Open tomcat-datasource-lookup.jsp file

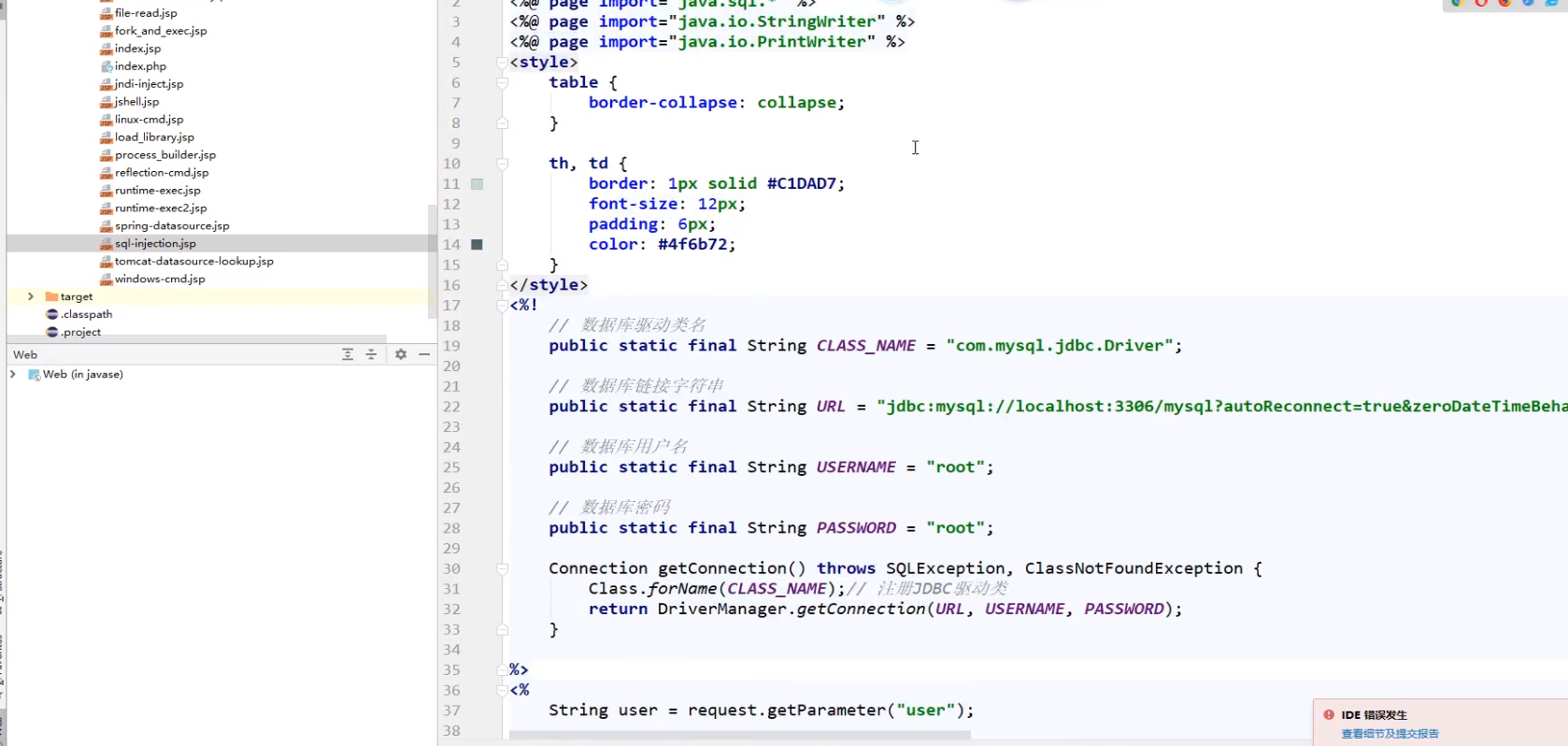[193, 262]
